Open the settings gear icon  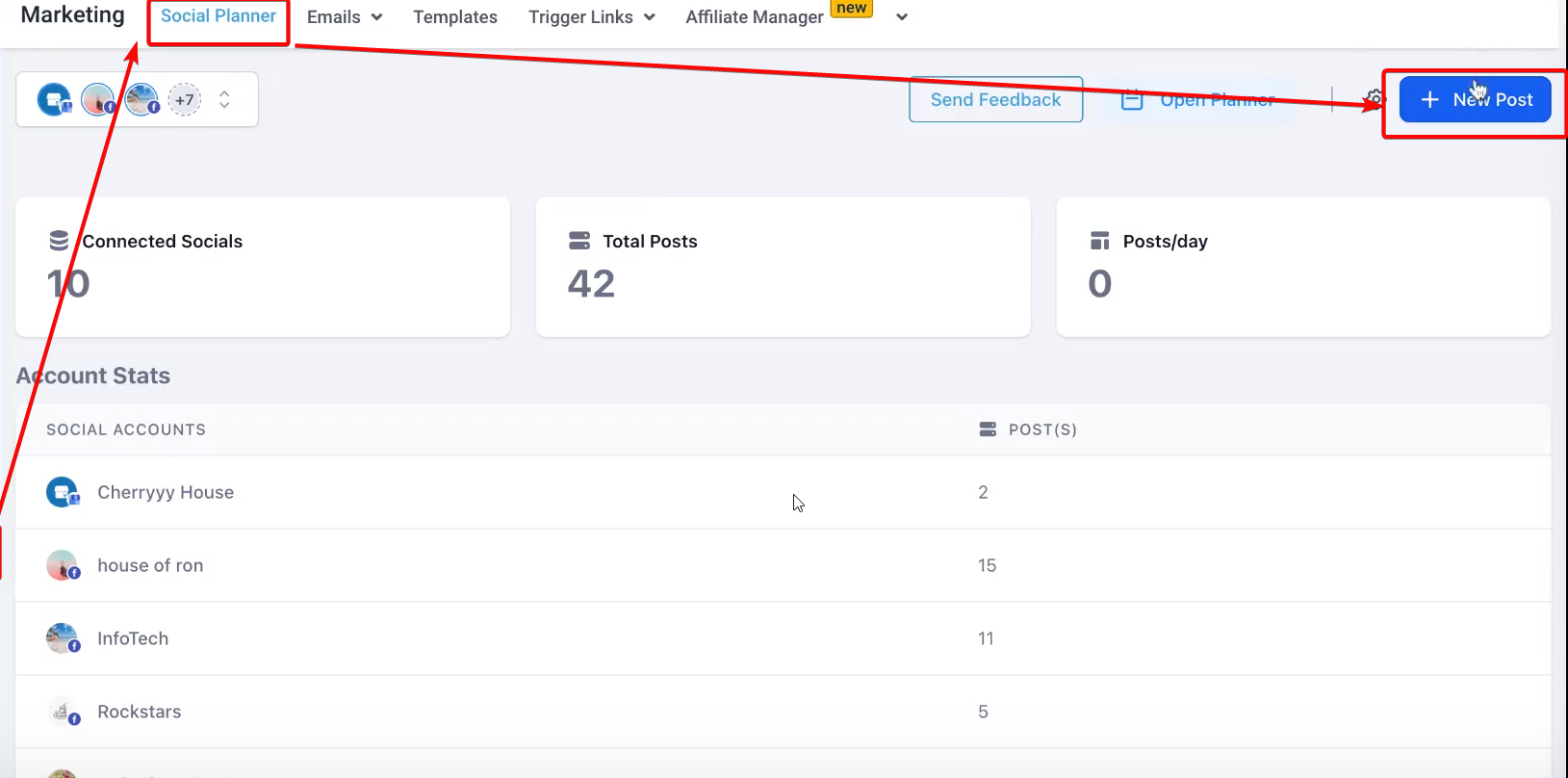pos(1375,99)
